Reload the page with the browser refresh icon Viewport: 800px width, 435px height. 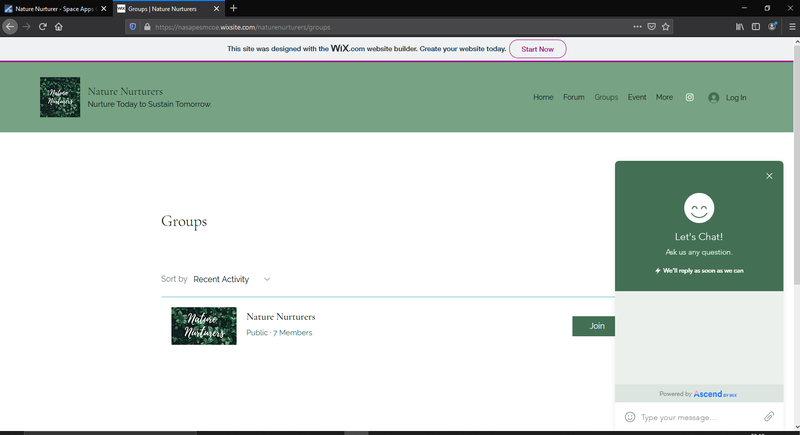[x=43, y=27]
